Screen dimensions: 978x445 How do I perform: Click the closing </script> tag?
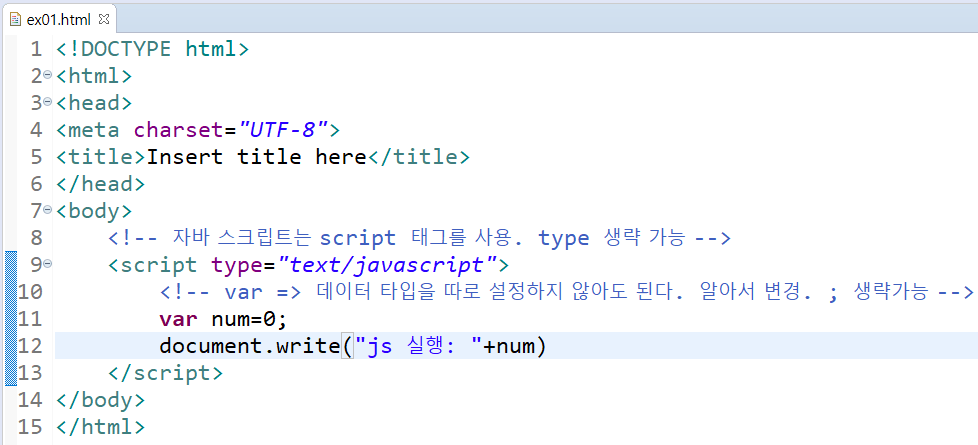(165, 373)
